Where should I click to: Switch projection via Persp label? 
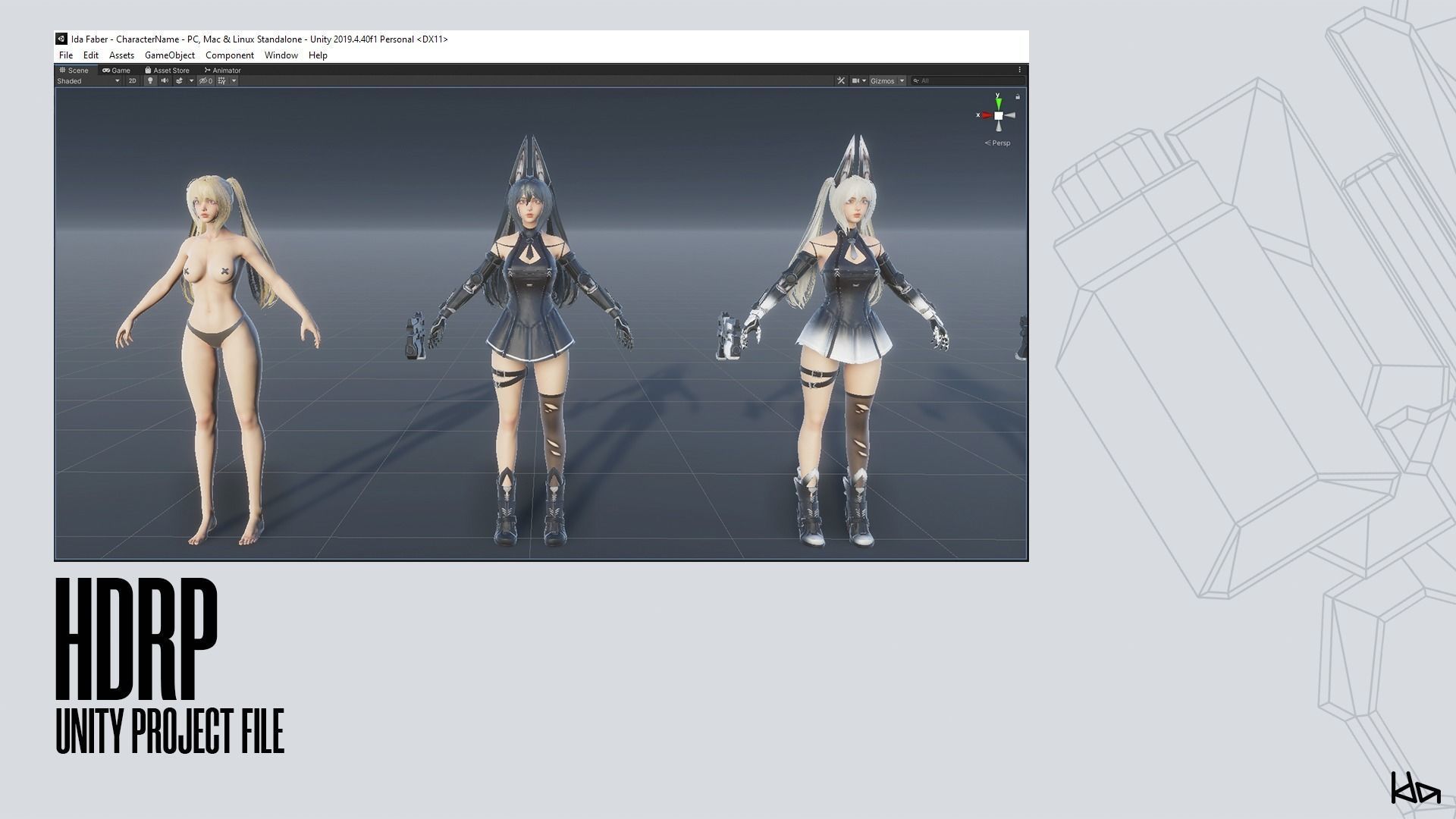pos(1001,143)
